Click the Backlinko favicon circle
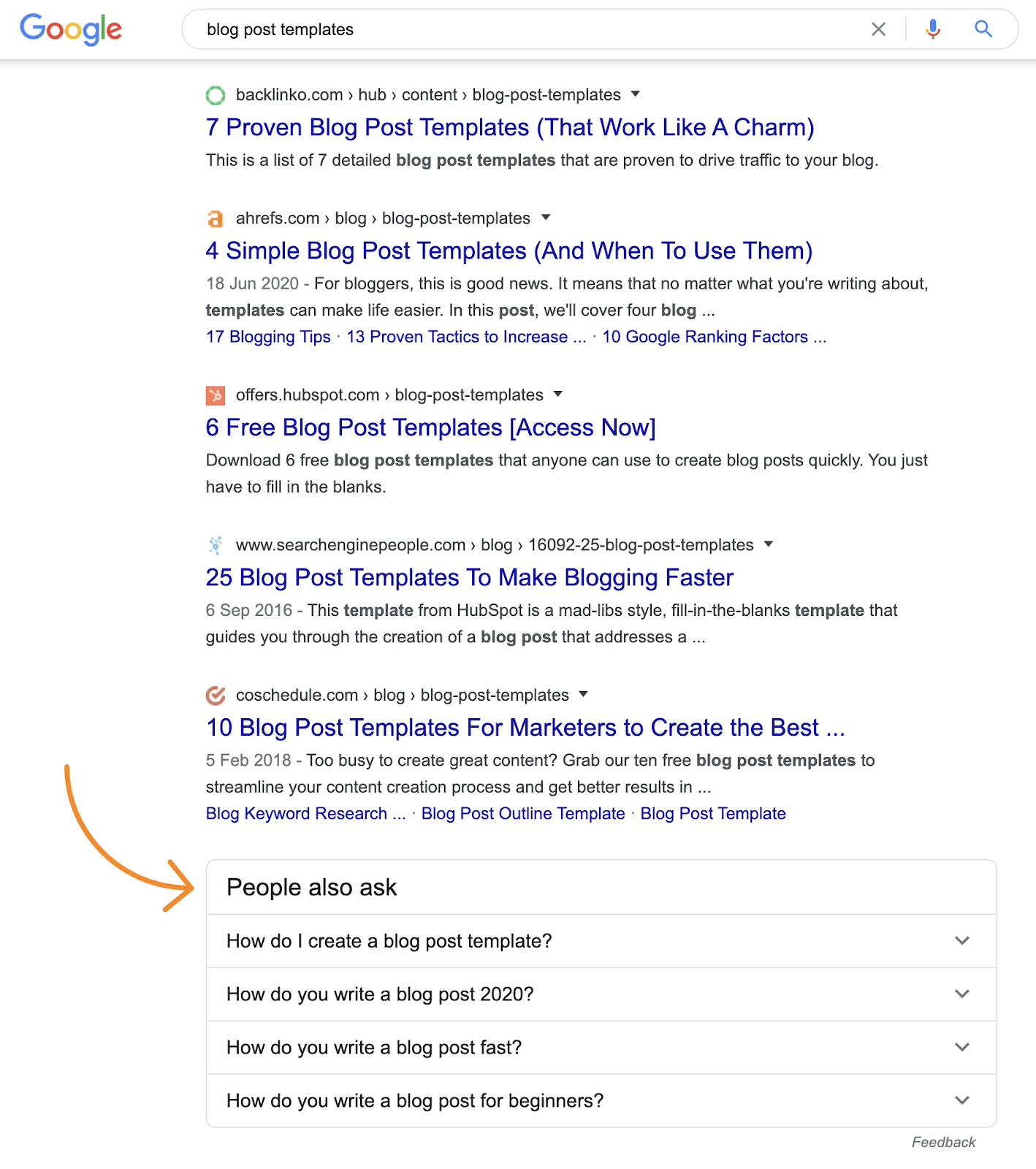Image resolution: width=1036 pixels, height=1169 pixels. point(216,95)
